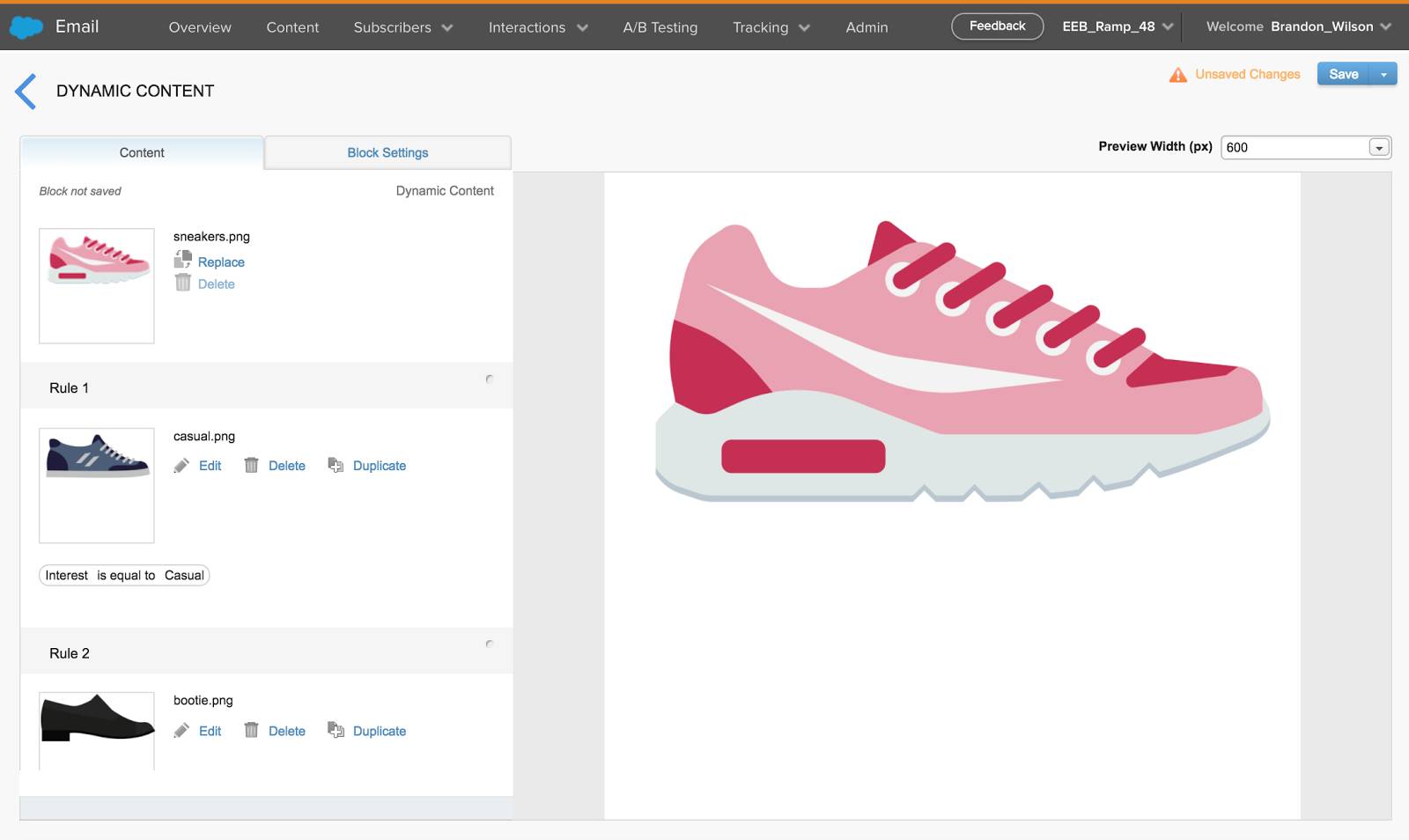Click the Duplicate icon for bootie.png
This screenshot has height=840, width=1409.
click(335, 730)
